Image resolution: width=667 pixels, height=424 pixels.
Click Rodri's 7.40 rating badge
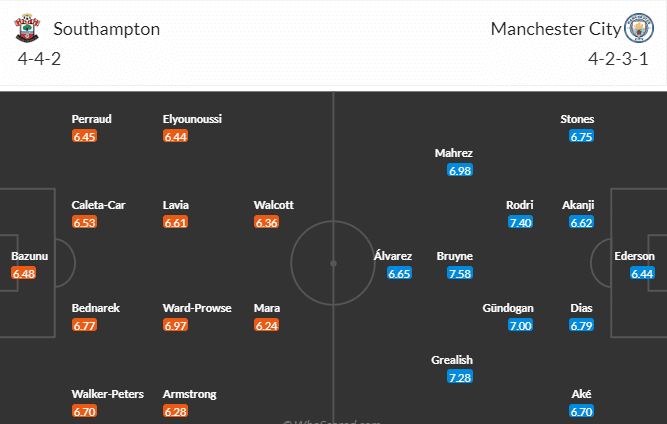point(520,222)
